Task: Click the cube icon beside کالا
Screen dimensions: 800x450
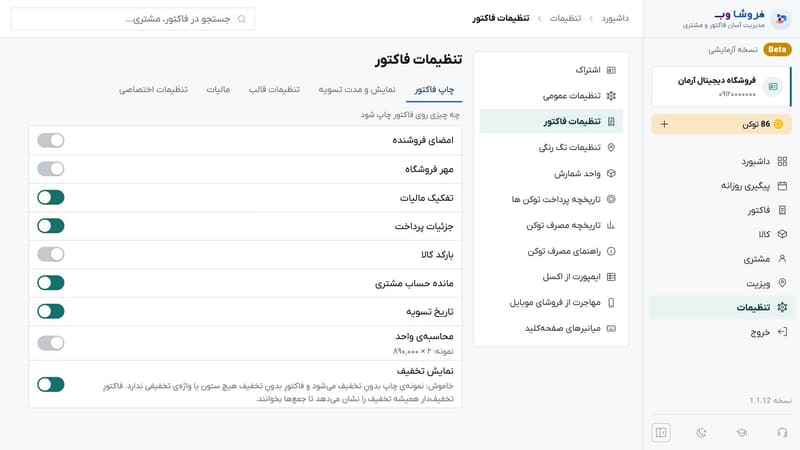Action: (782, 234)
